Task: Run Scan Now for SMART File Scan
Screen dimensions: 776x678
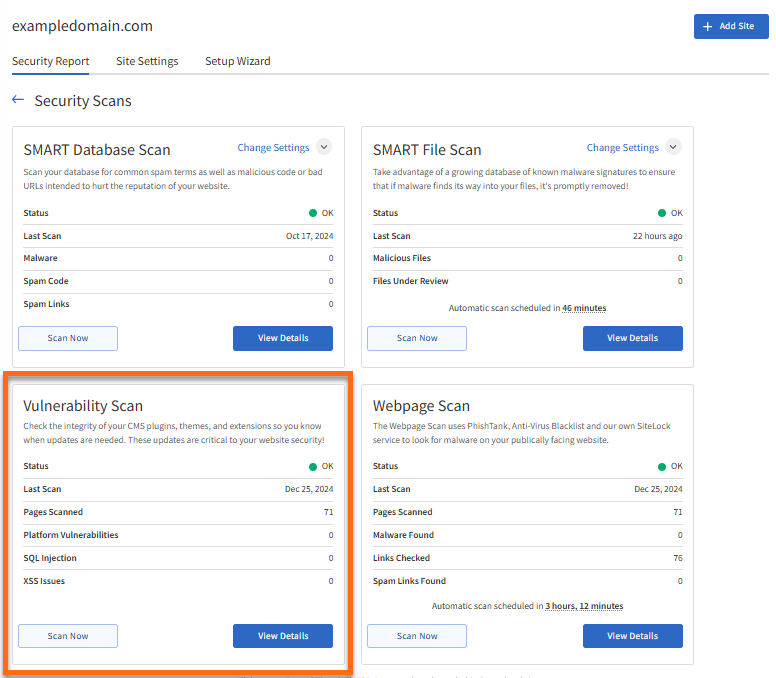Action: click(417, 338)
